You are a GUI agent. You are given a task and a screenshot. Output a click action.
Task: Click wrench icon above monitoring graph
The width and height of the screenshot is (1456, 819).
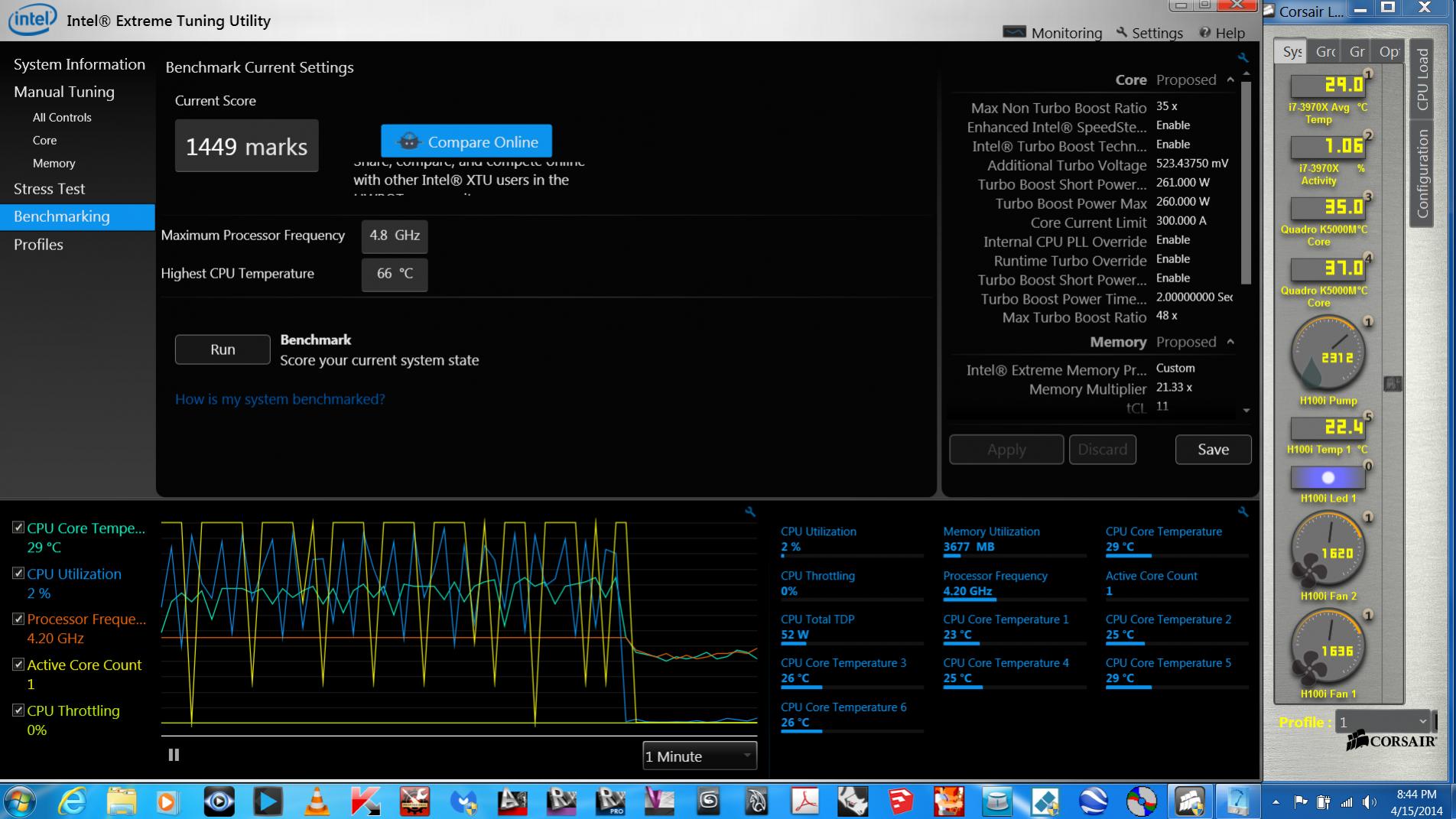pyautogui.click(x=750, y=512)
